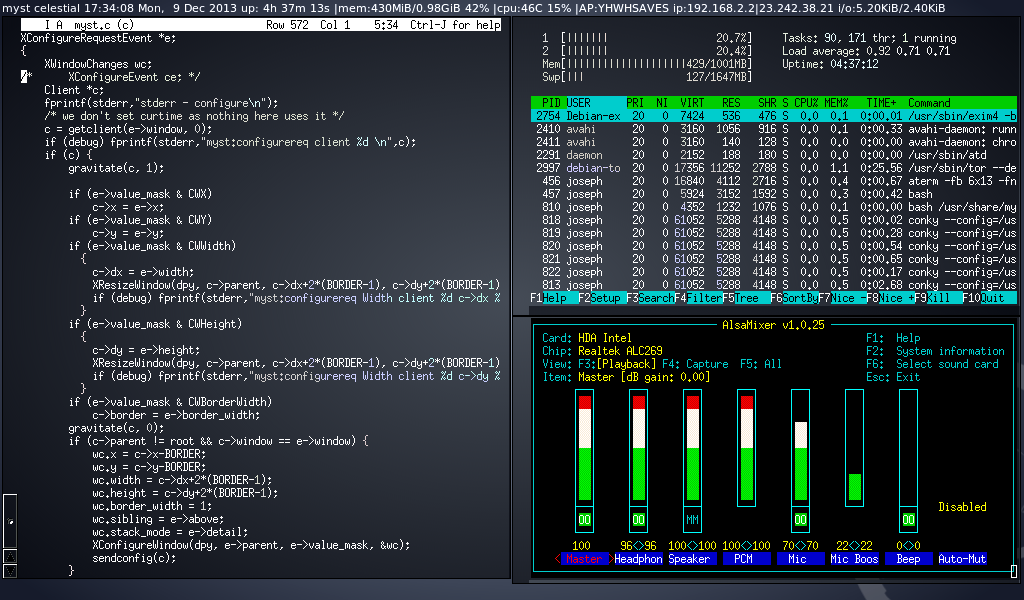This screenshot has width=1024, height=600.
Task: Click the scrollbar down arrow in the editor
Action: (10, 570)
